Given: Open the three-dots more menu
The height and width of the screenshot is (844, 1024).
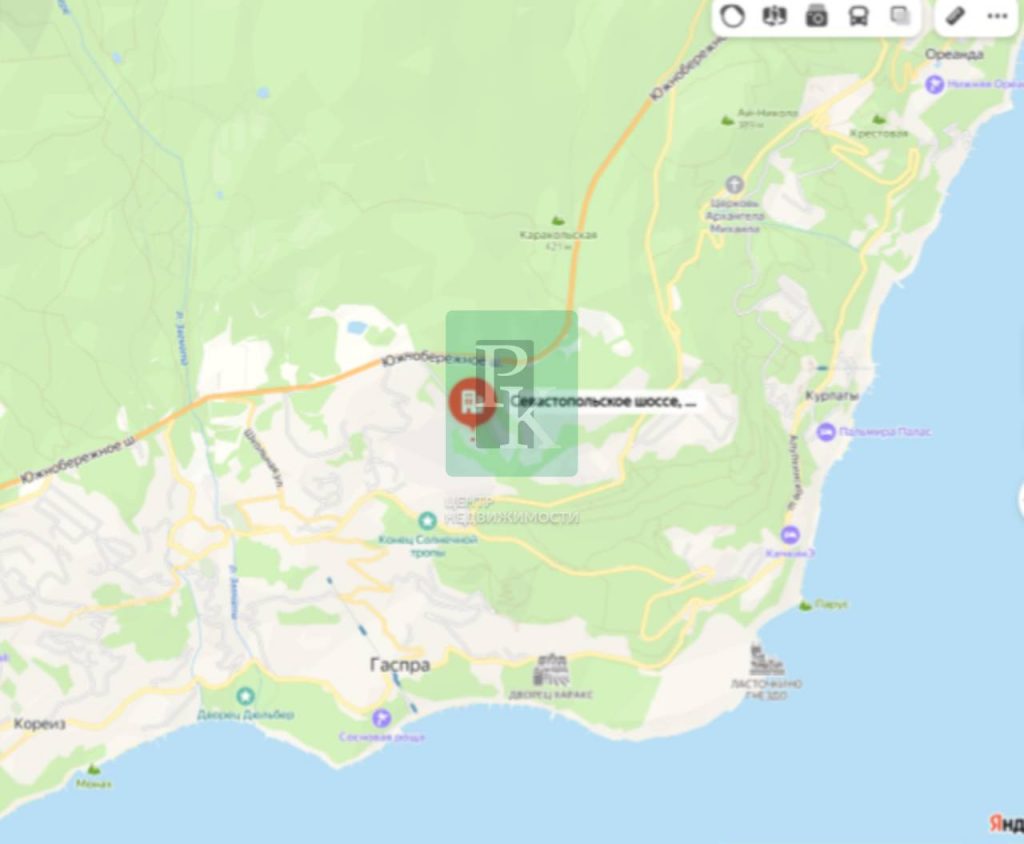Looking at the screenshot, I should click(x=997, y=16).
